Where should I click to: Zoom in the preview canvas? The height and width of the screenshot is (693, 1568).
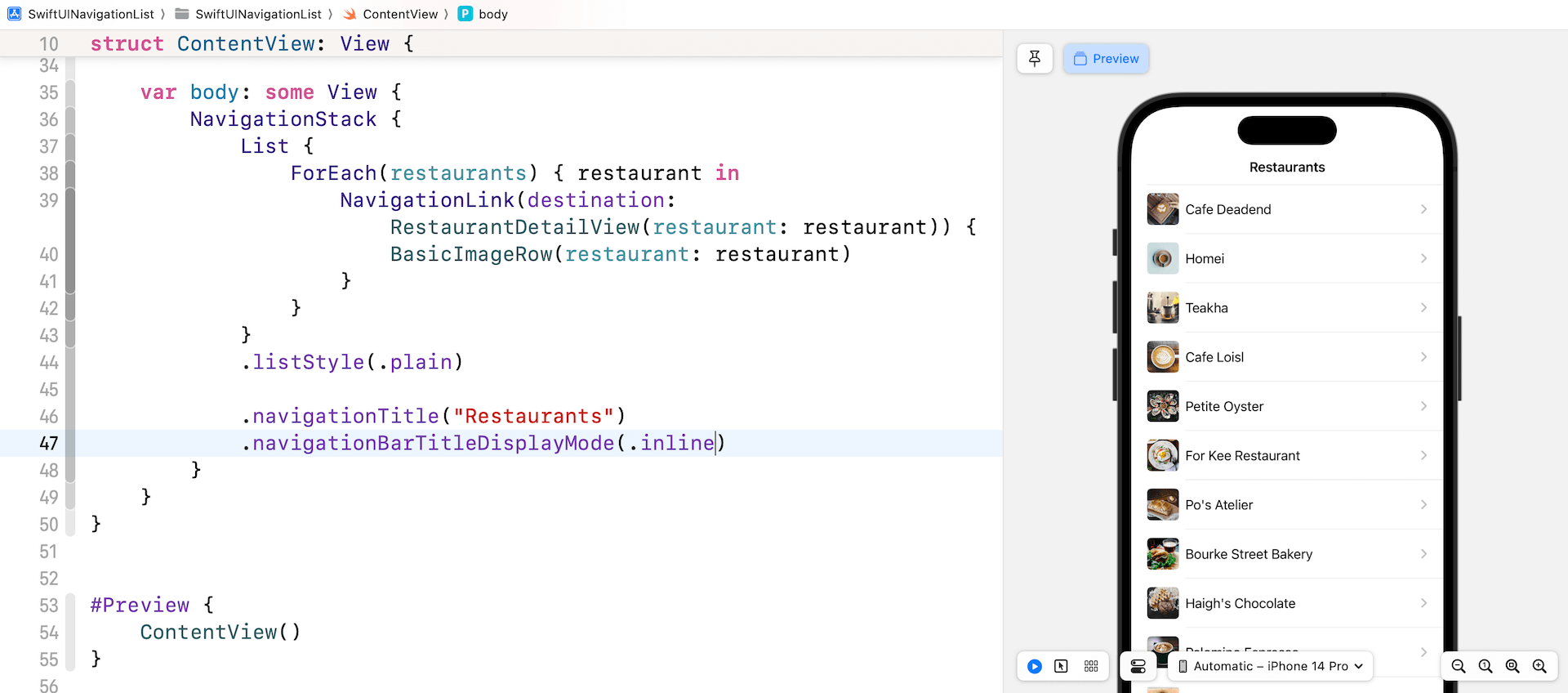coord(1539,666)
